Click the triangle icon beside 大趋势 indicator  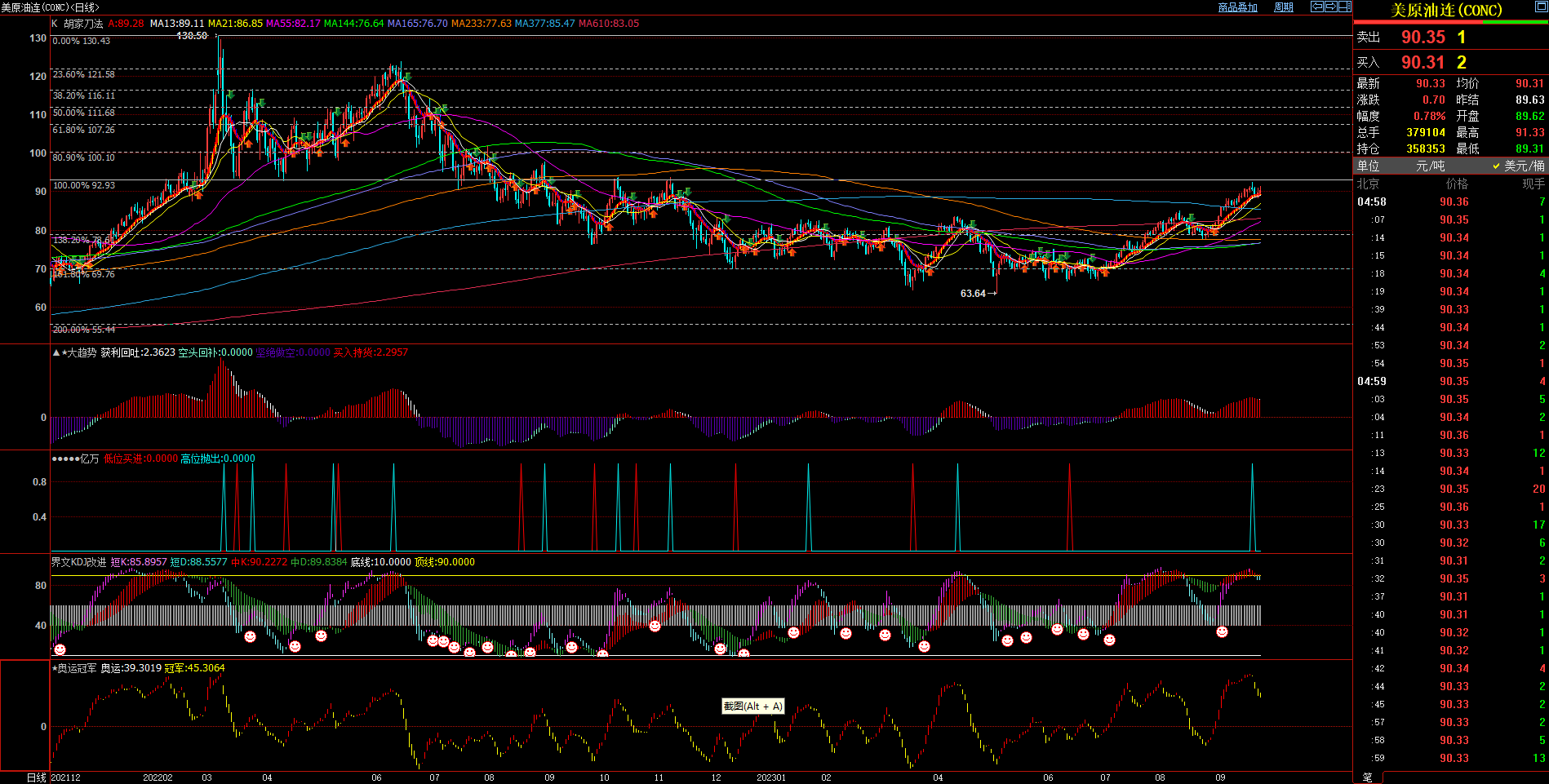click(x=56, y=352)
